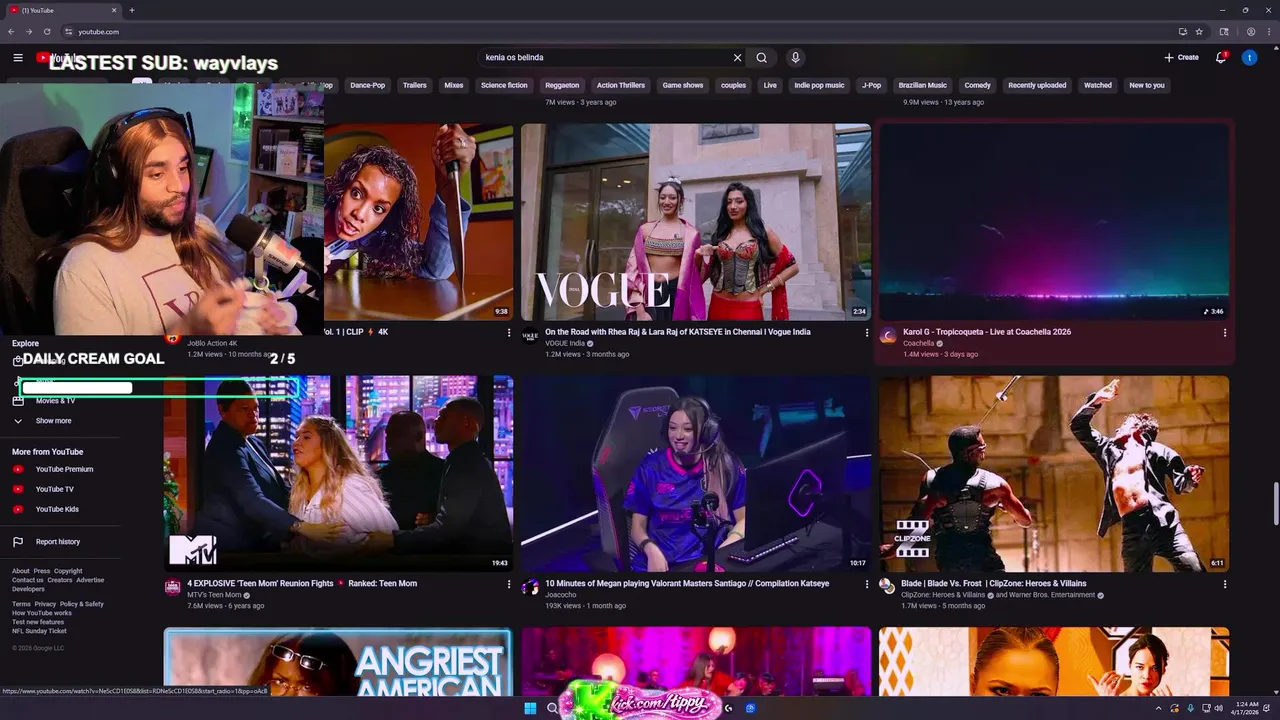The height and width of the screenshot is (720, 1280).
Task: Select the Dance-Pop filter chip
Action: (368, 85)
